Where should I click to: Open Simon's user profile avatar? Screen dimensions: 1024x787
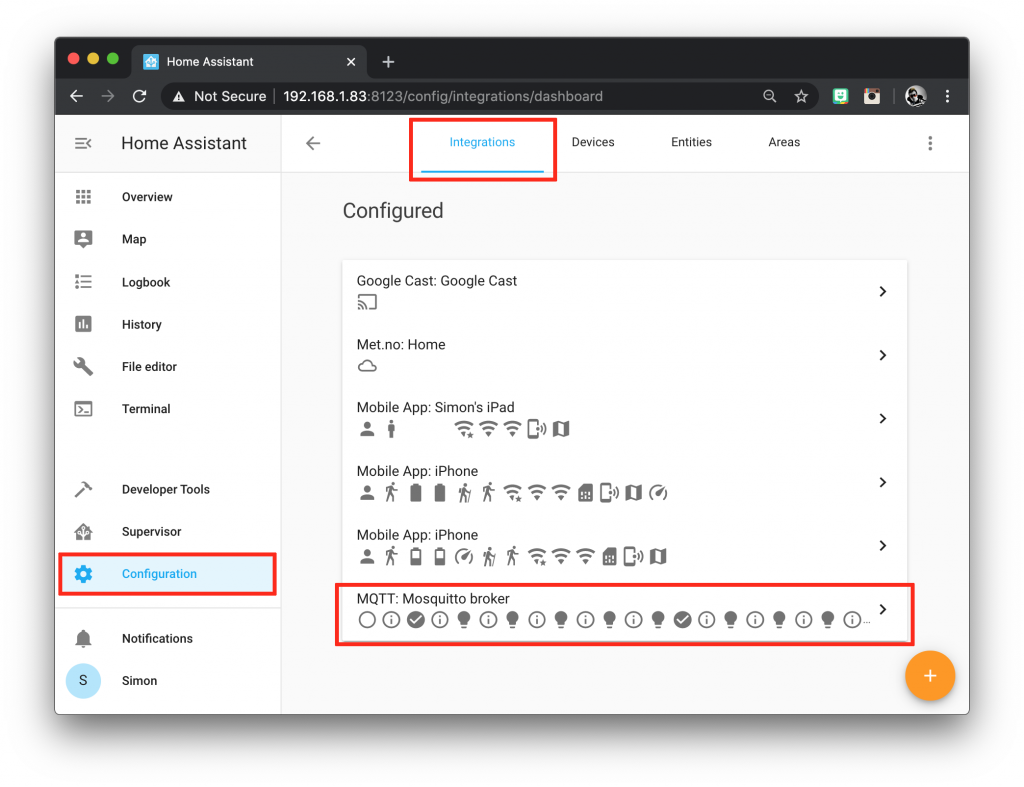pyautogui.click(x=83, y=681)
